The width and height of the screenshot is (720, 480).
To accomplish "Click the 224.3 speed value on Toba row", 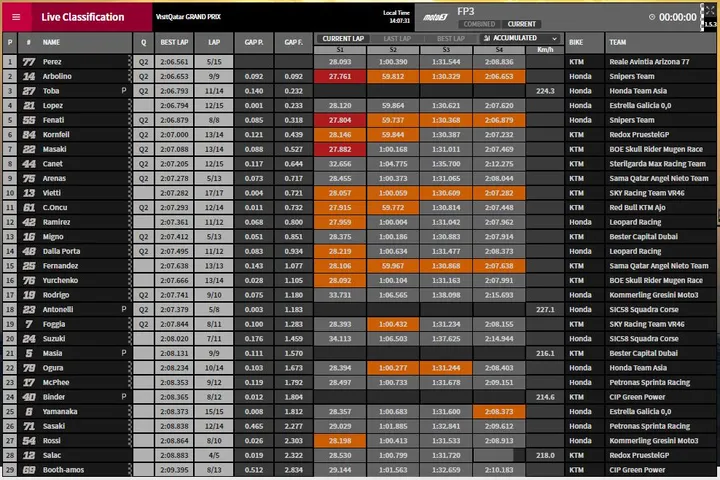I will pos(545,91).
